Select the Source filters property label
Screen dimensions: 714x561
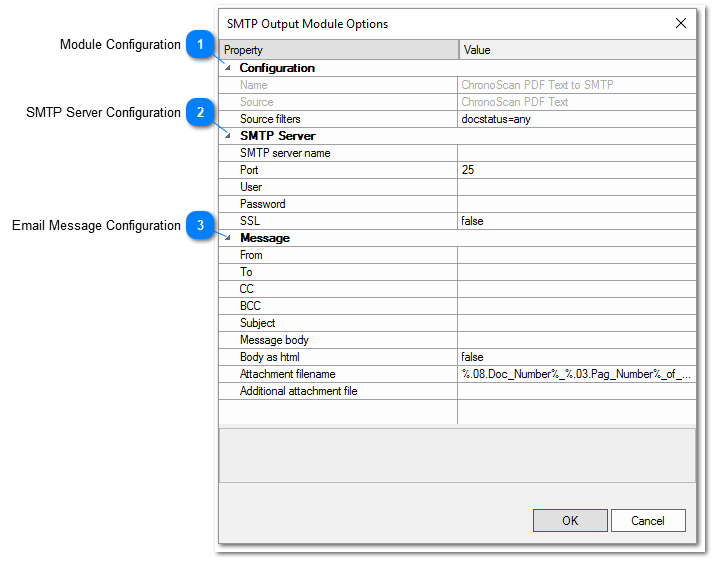click(x=270, y=119)
